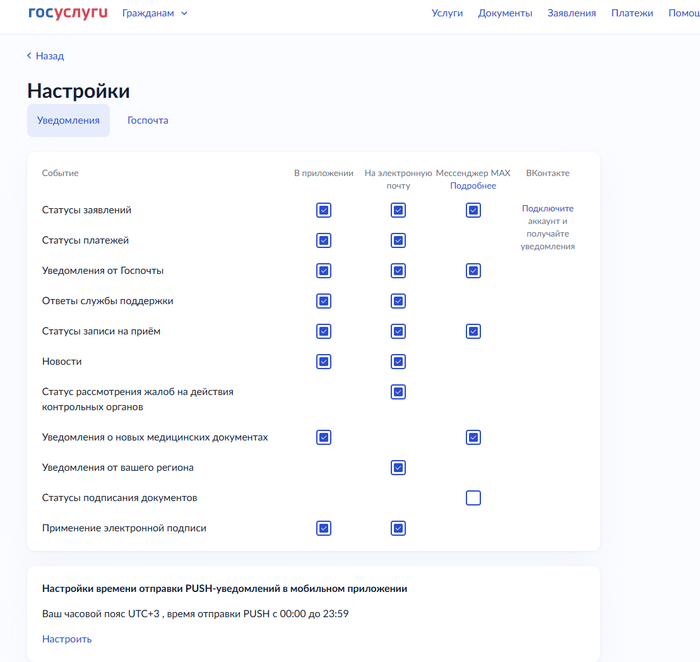Expand the Гражданам dropdown
700x662 pixels.
[154, 13]
